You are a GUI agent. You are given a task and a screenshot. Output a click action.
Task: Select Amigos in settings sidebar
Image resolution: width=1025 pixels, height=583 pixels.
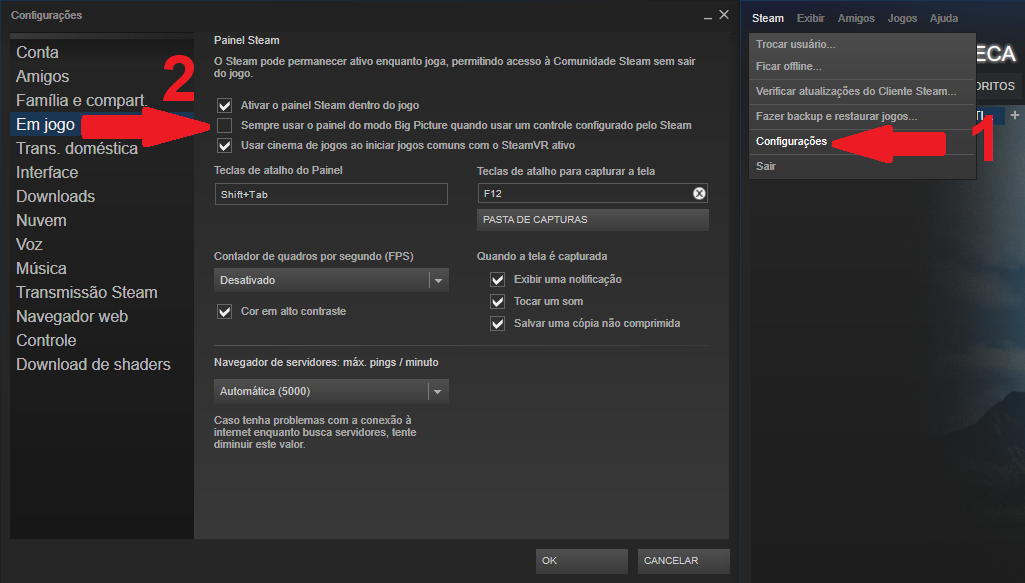(x=102, y=76)
